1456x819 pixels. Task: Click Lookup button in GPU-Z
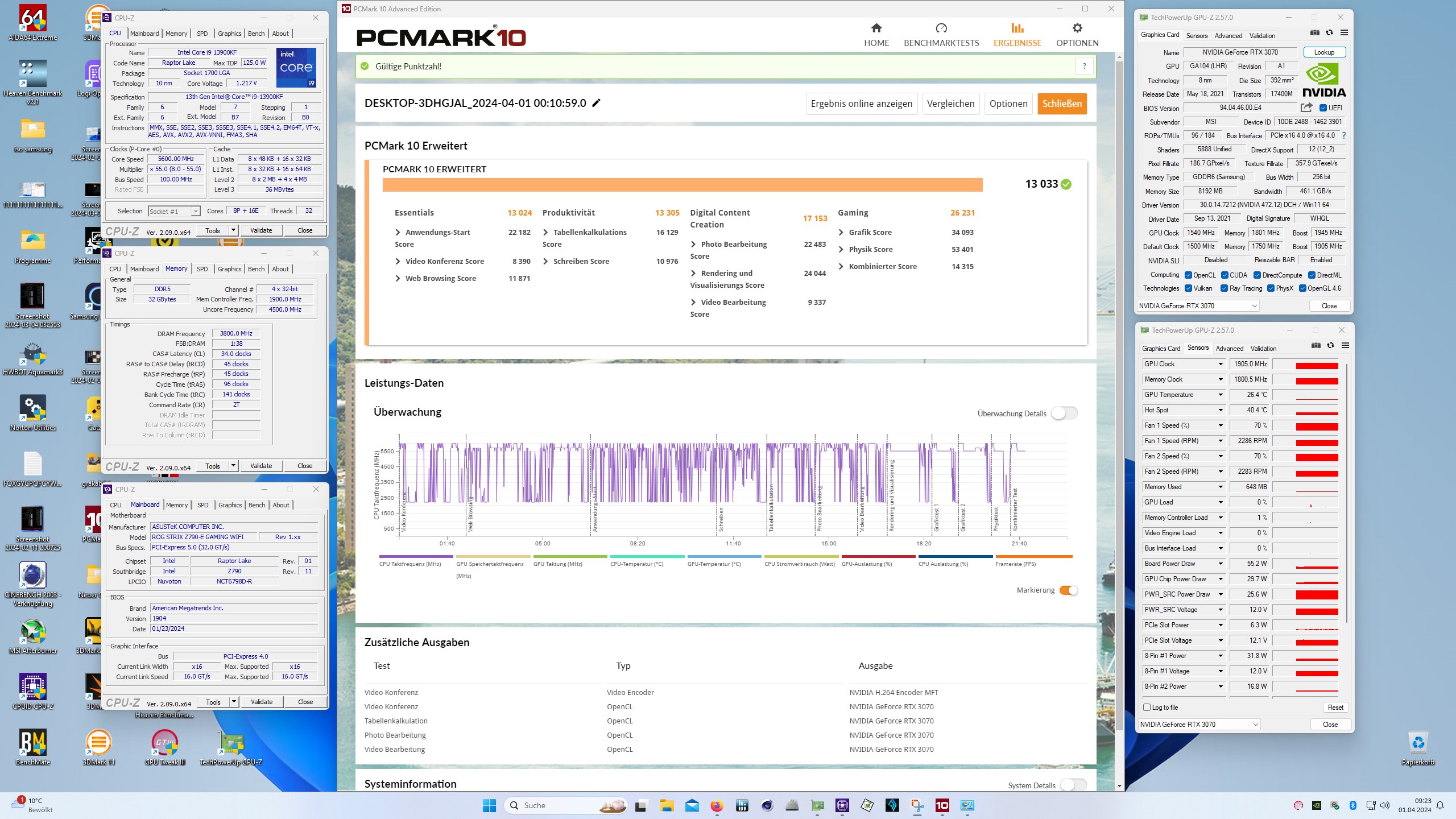(x=1324, y=52)
